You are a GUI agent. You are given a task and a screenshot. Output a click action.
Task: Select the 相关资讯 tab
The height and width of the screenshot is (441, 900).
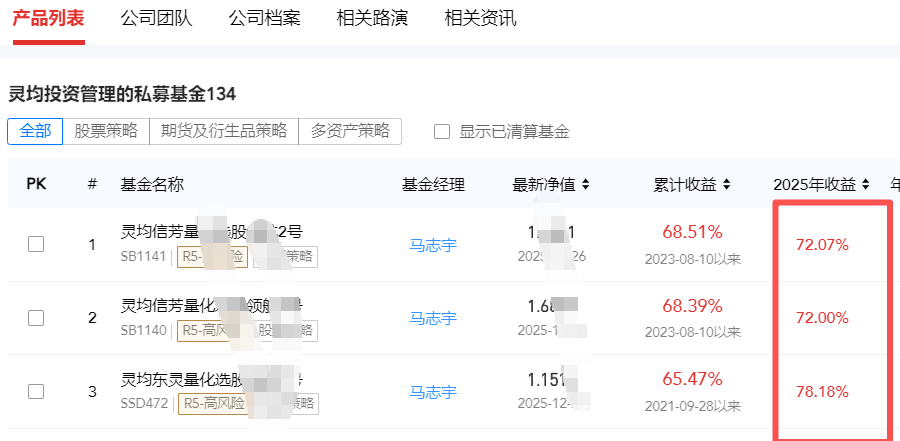coord(480,19)
